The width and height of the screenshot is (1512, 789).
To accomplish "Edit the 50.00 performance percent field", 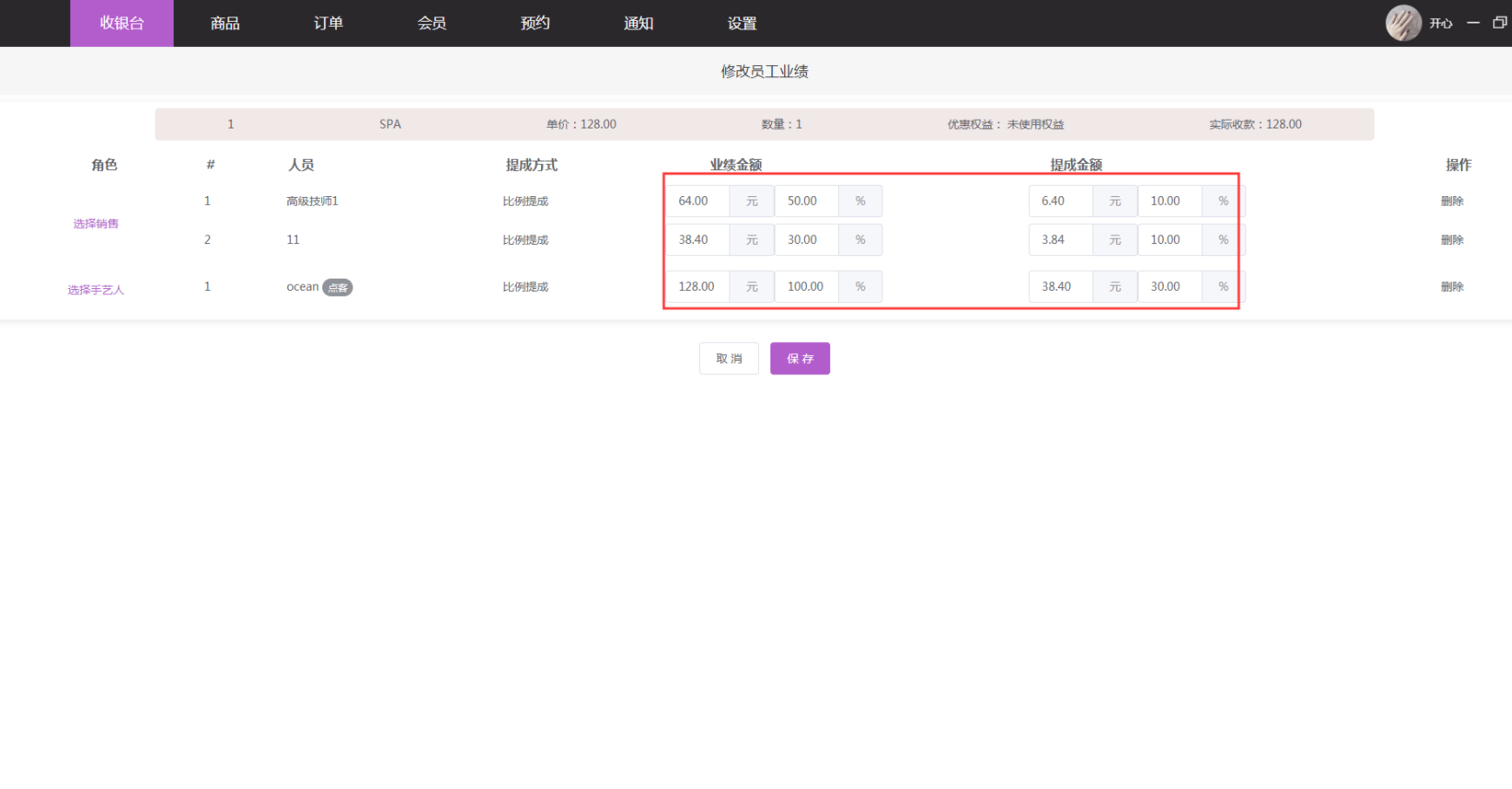I will coord(807,201).
